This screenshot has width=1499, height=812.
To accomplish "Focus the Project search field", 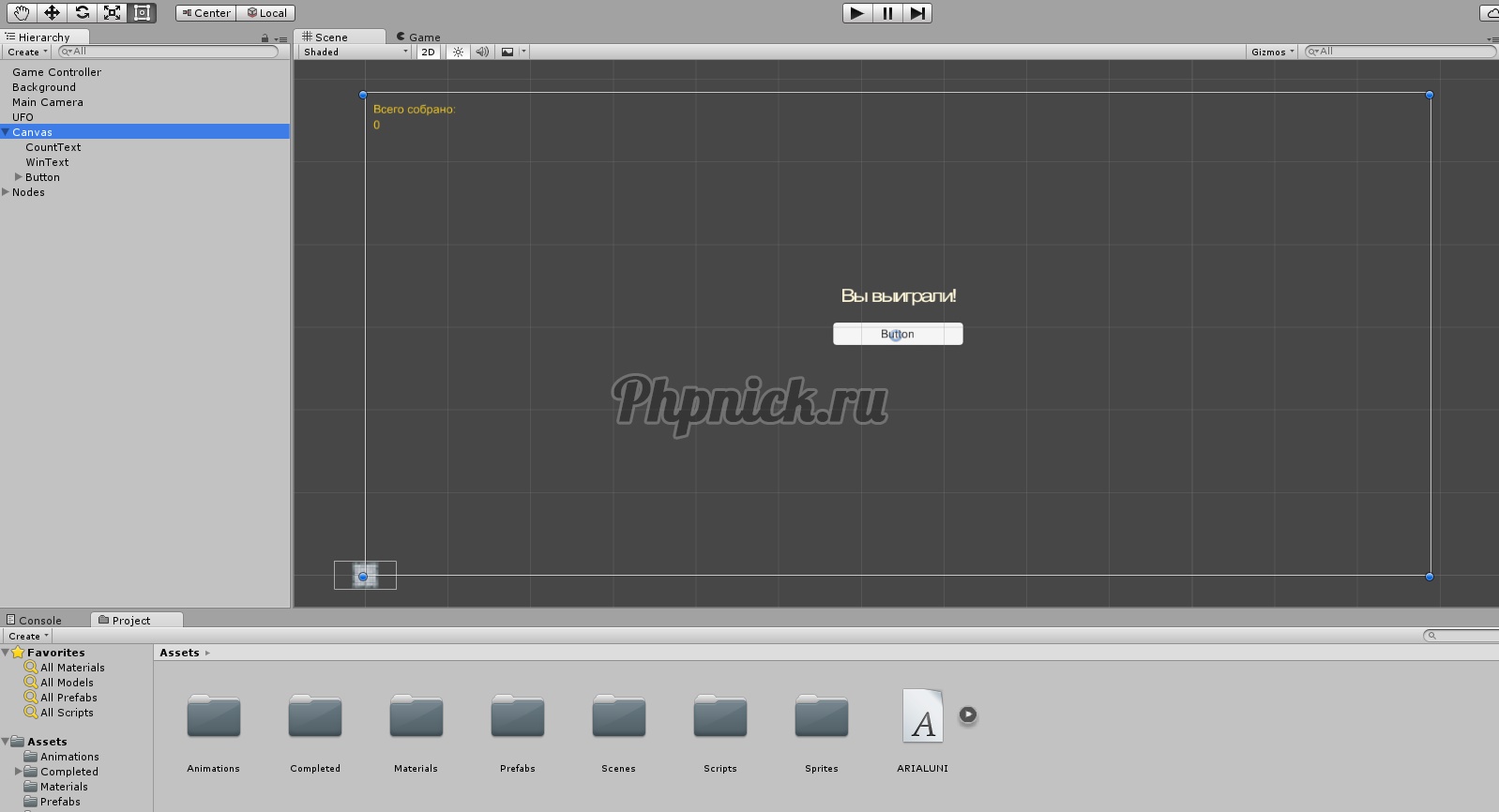I will 1461,636.
